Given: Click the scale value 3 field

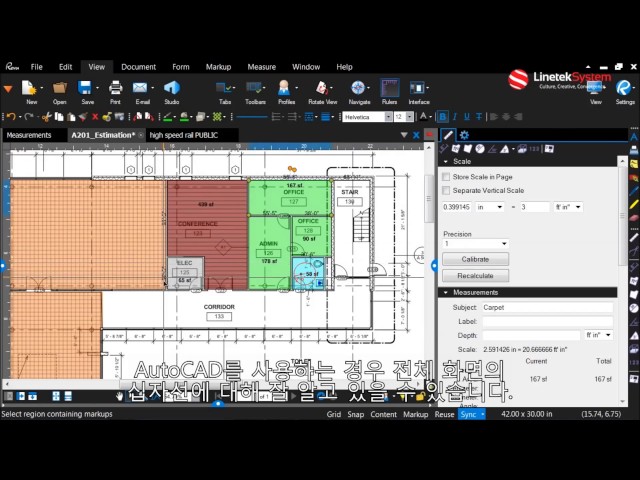Looking at the screenshot, I should (535, 207).
